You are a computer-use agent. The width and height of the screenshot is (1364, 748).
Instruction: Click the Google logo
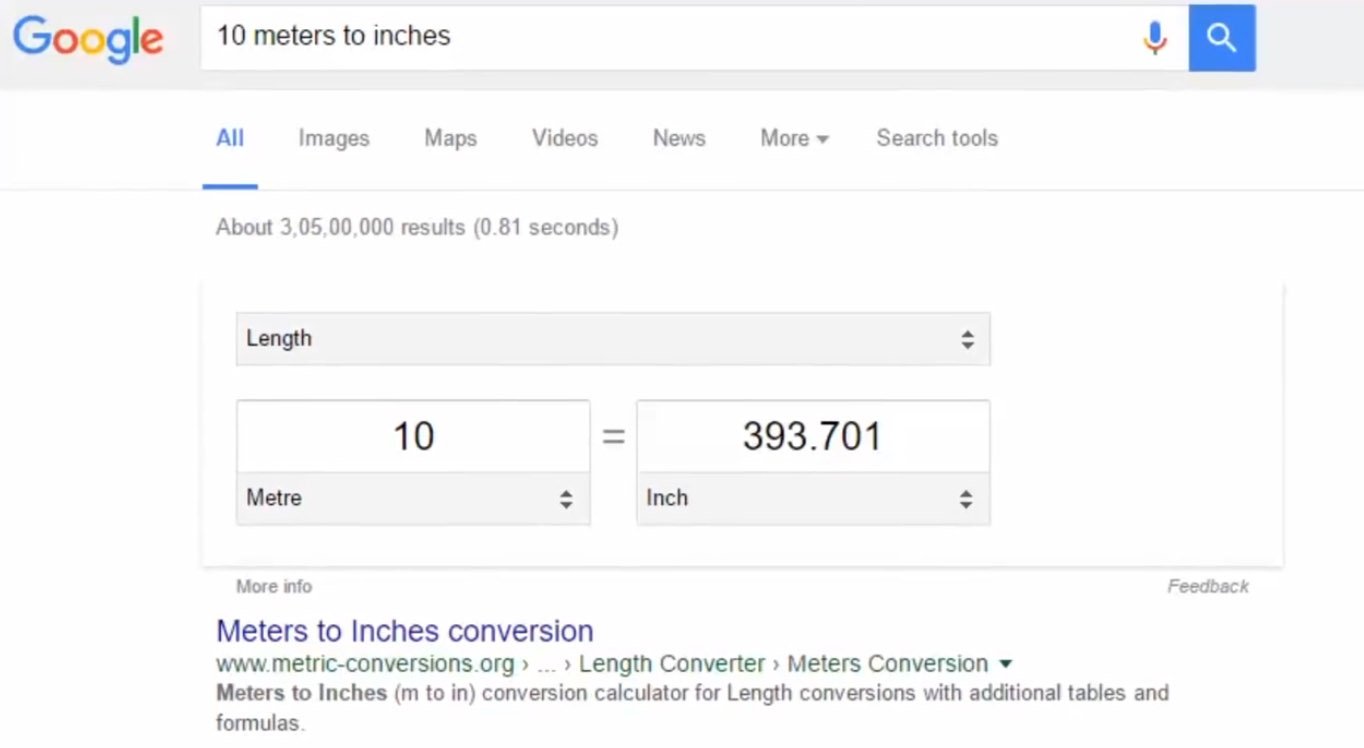coord(88,38)
